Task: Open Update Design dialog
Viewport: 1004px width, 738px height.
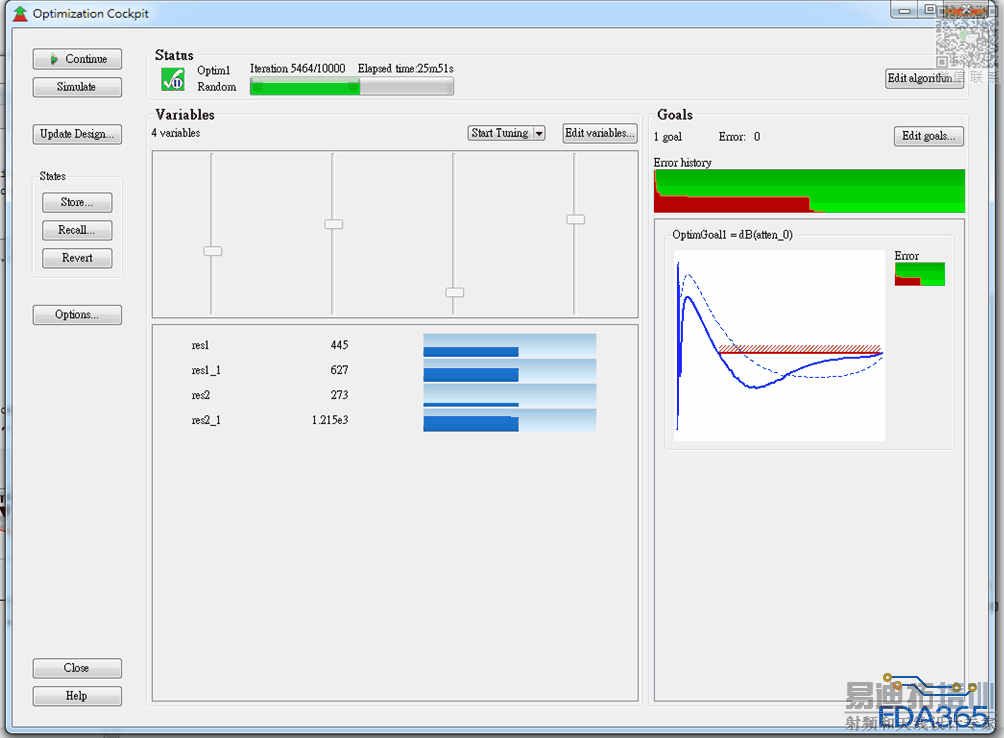Action: tap(77, 134)
